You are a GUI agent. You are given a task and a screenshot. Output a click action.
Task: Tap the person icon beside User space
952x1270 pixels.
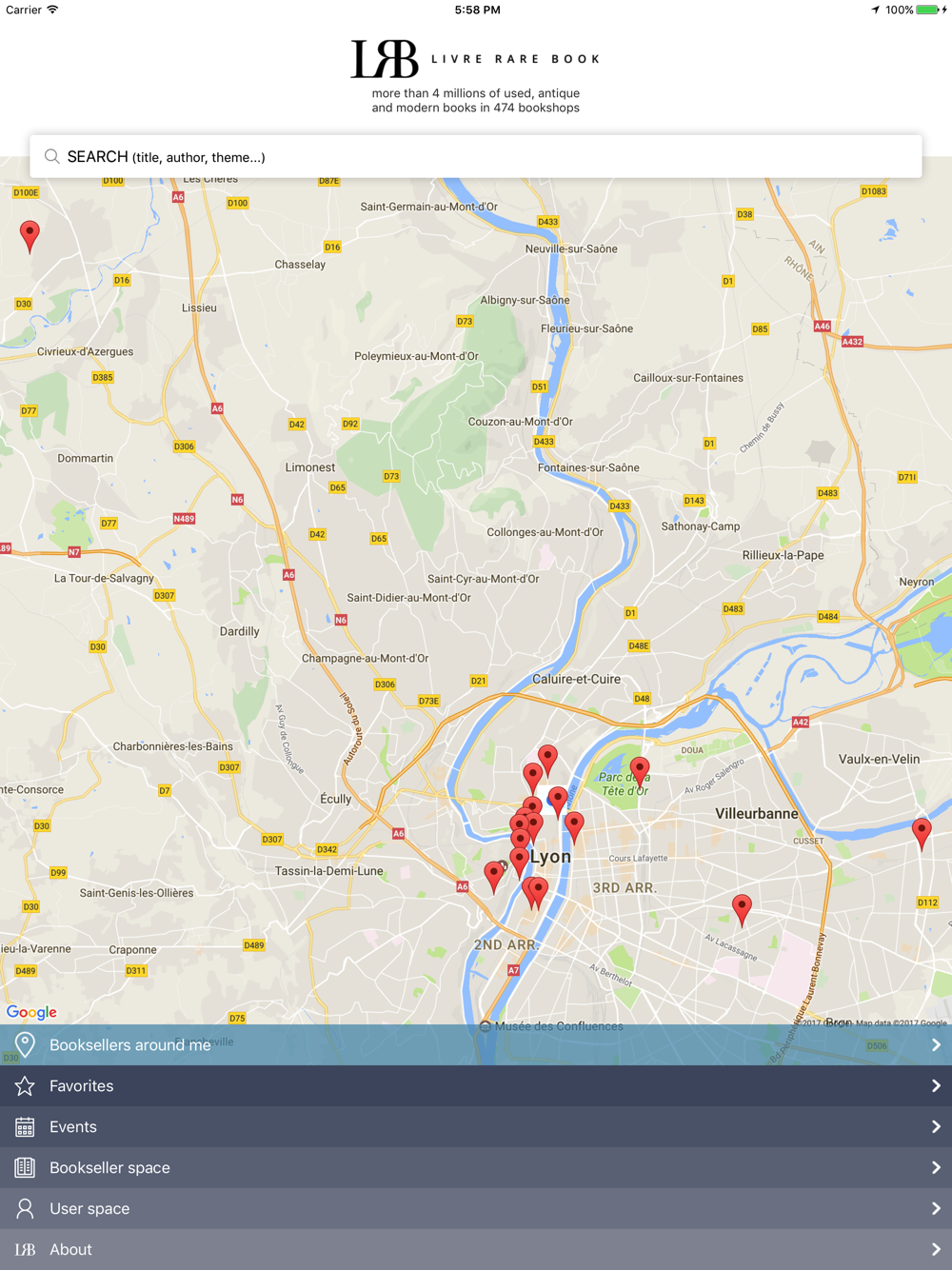25,1208
